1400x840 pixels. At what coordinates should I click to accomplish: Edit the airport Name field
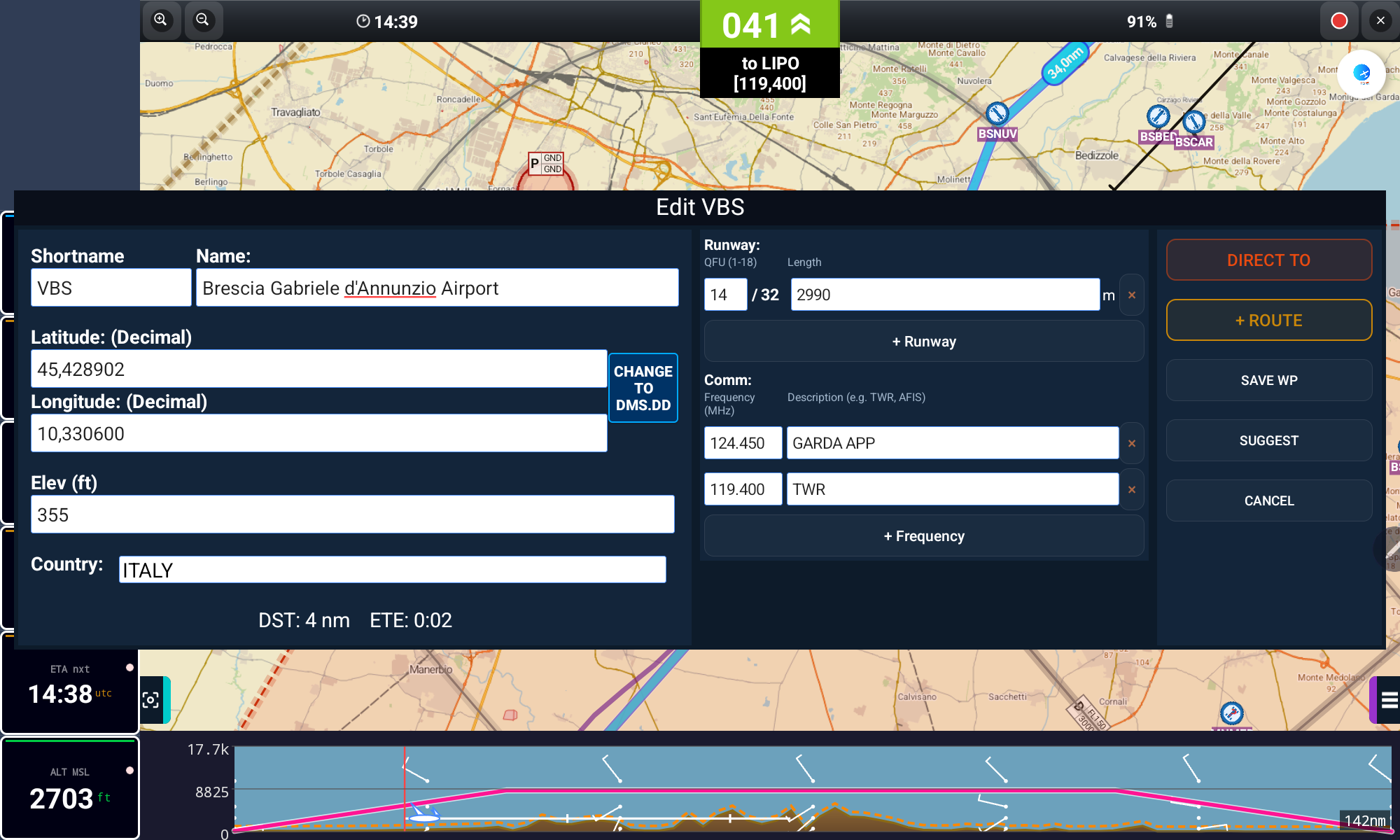[437, 288]
